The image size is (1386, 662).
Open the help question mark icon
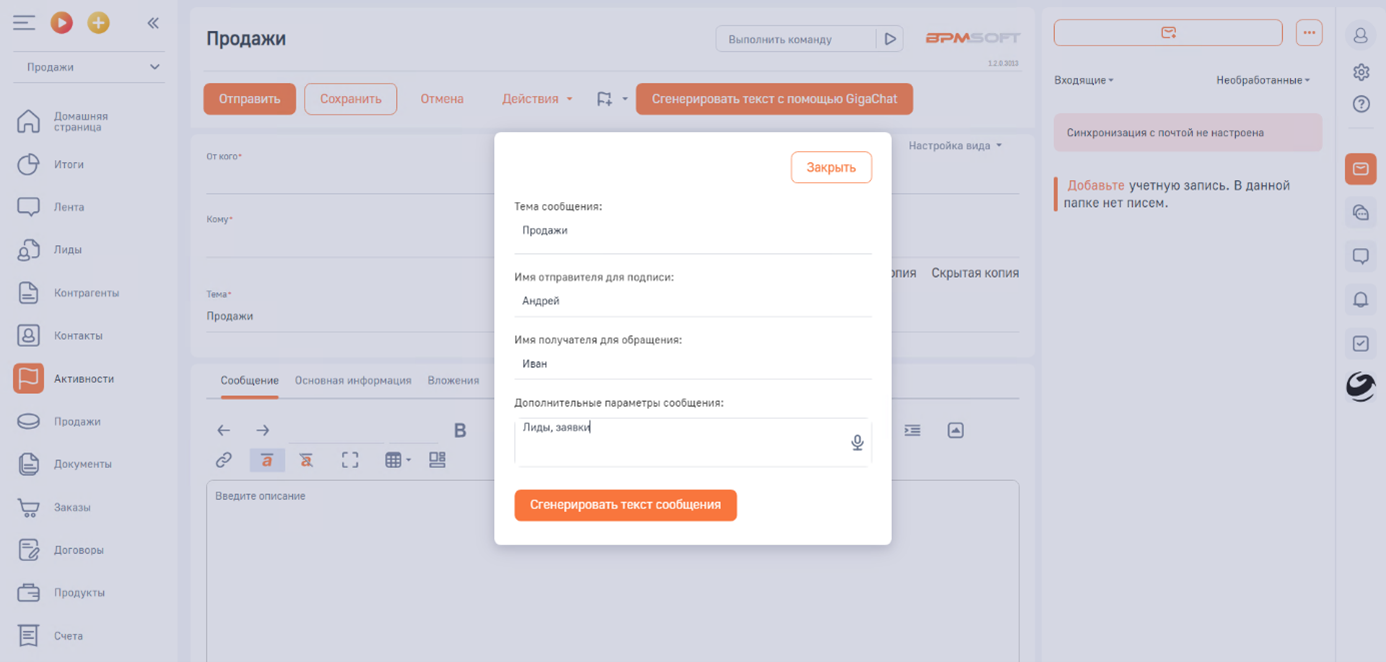click(1360, 104)
